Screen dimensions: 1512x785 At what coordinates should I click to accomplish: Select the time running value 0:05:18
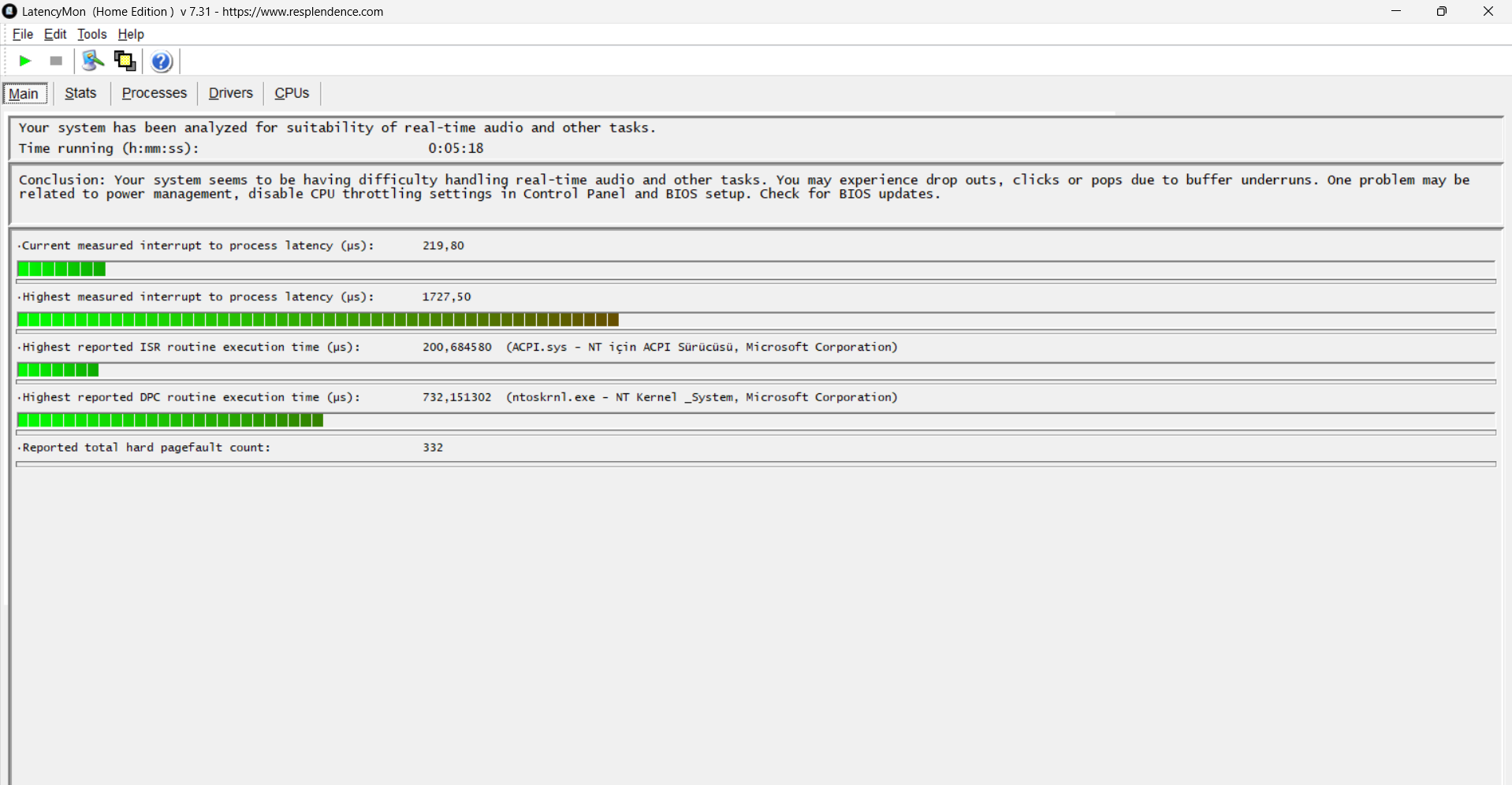tap(456, 148)
